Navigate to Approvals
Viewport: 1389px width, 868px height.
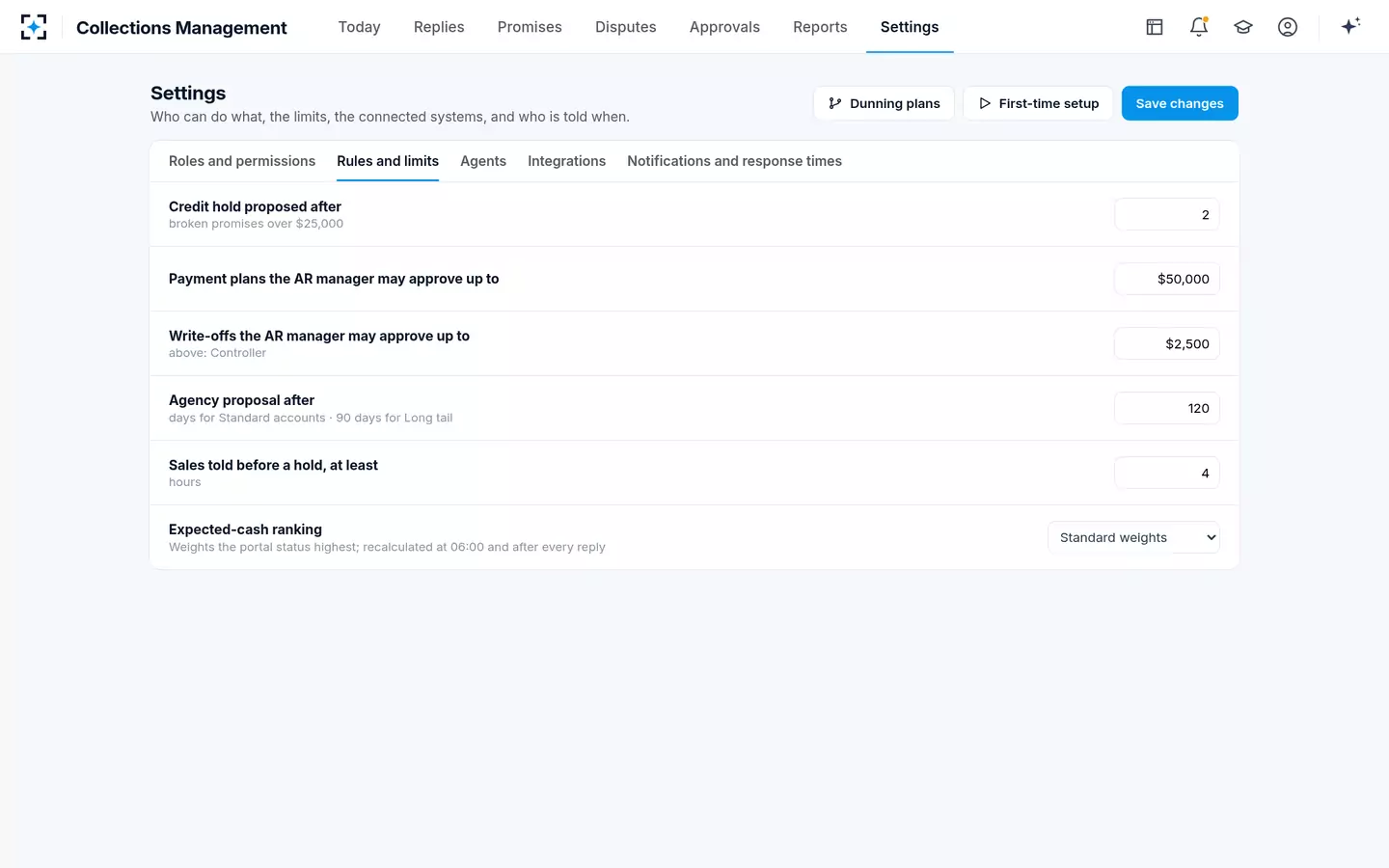(x=724, y=27)
